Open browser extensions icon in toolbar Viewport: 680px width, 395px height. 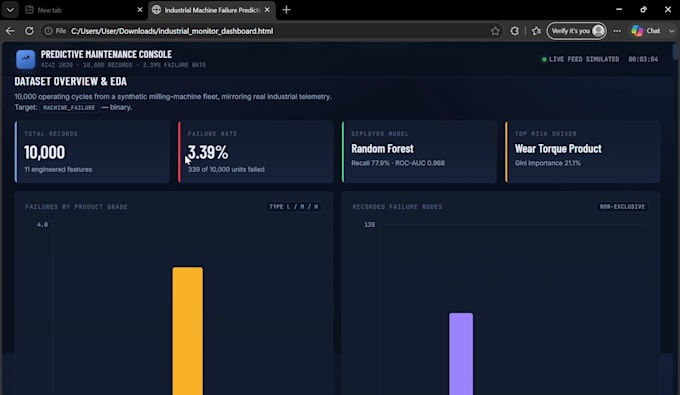(514, 31)
